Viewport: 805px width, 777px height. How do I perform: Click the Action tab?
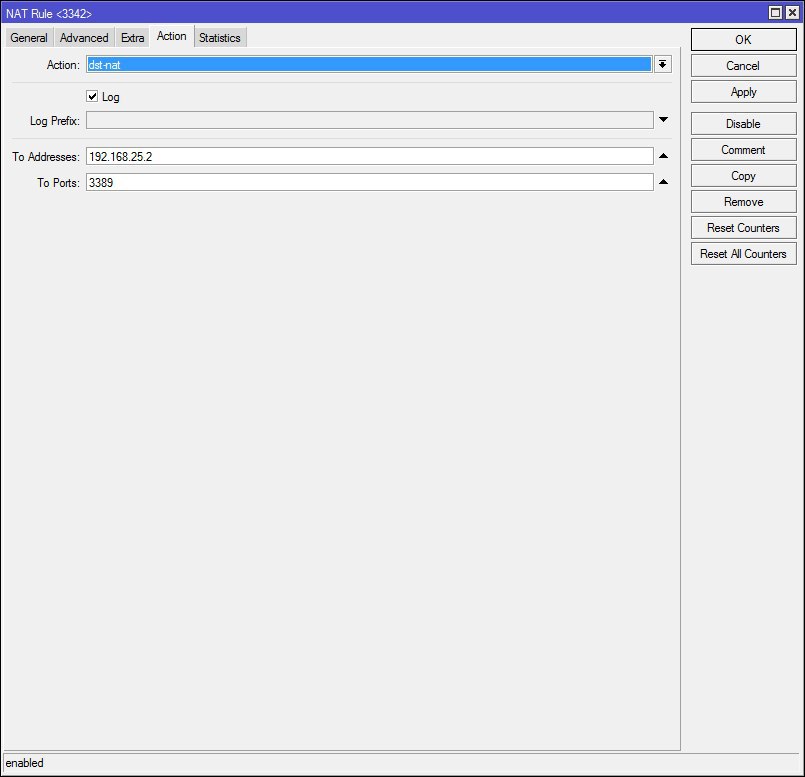point(171,36)
